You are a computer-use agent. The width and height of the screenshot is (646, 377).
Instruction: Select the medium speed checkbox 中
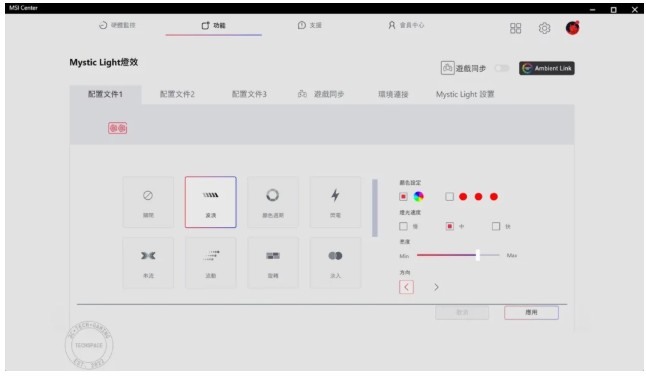click(449, 226)
